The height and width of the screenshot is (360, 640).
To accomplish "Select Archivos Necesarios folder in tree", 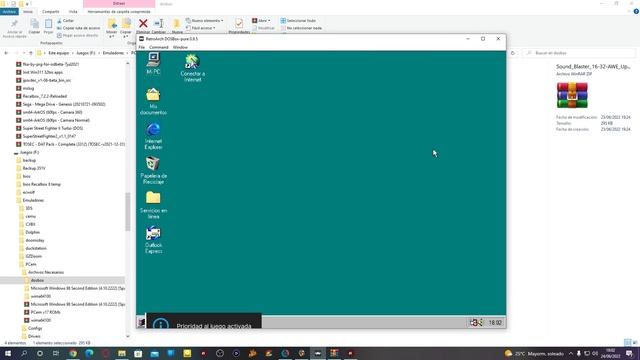I will [45, 272].
